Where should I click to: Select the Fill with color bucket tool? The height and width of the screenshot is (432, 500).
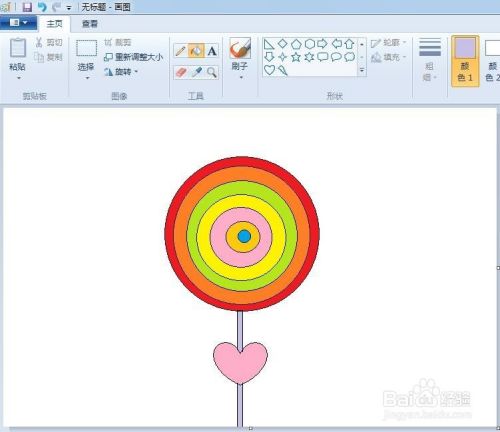196,51
